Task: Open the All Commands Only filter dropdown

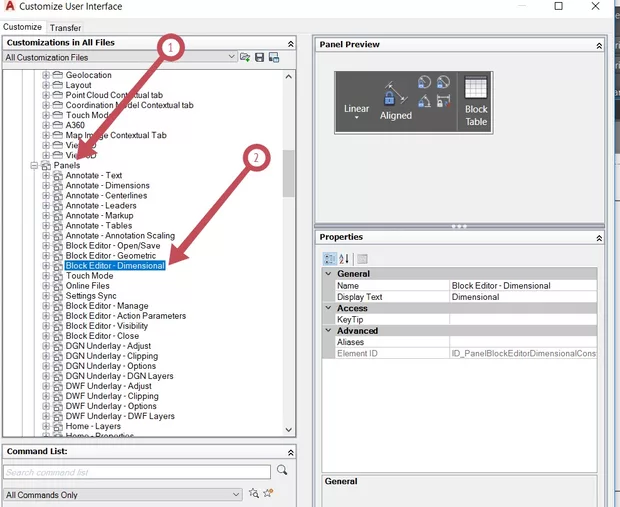Action: (x=236, y=494)
